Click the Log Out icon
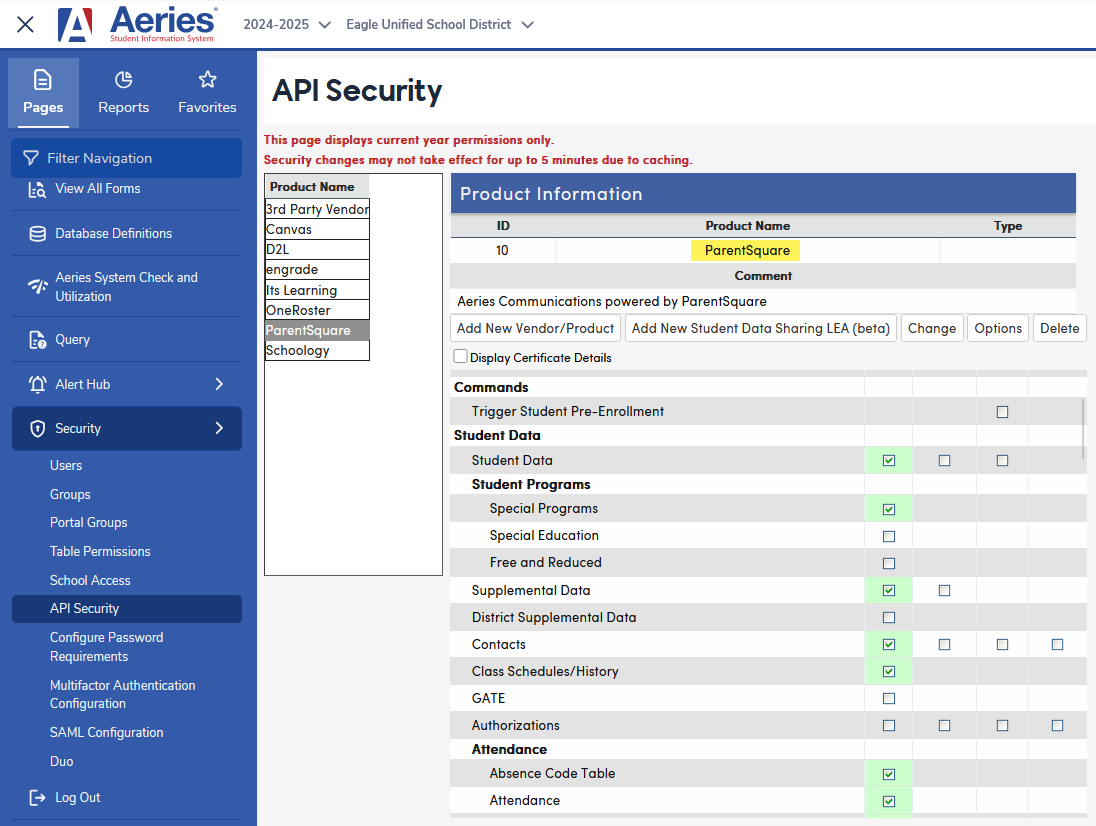Viewport: 1096px width, 826px height. (x=37, y=797)
